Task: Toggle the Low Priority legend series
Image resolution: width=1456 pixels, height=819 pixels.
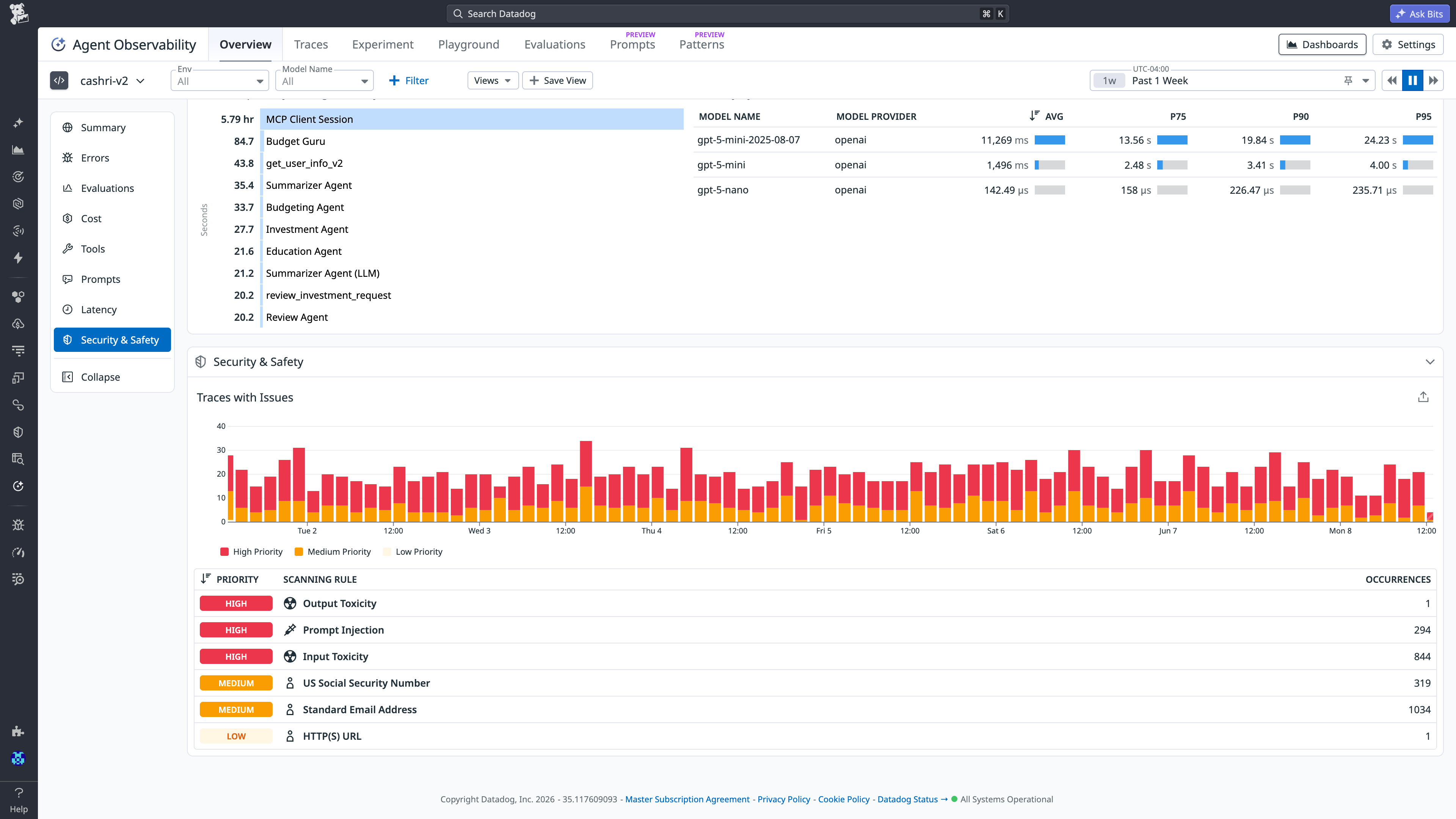Action: click(x=413, y=552)
